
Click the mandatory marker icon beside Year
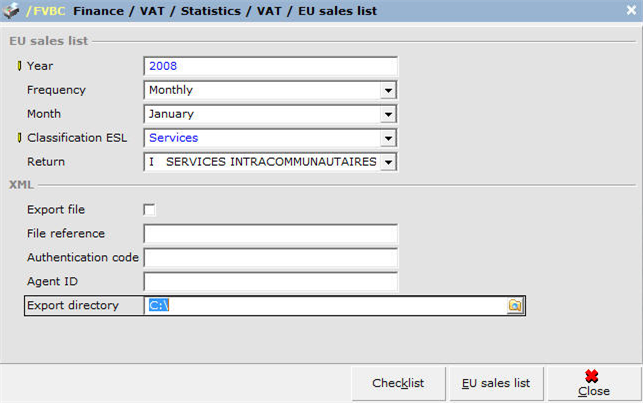click(19, 66)
